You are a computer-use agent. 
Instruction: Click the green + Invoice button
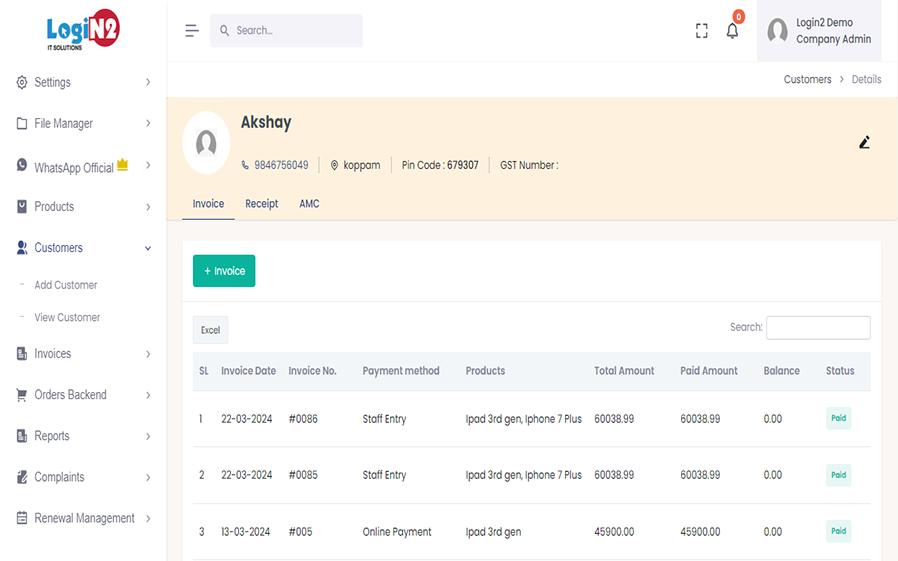(224, 271)
